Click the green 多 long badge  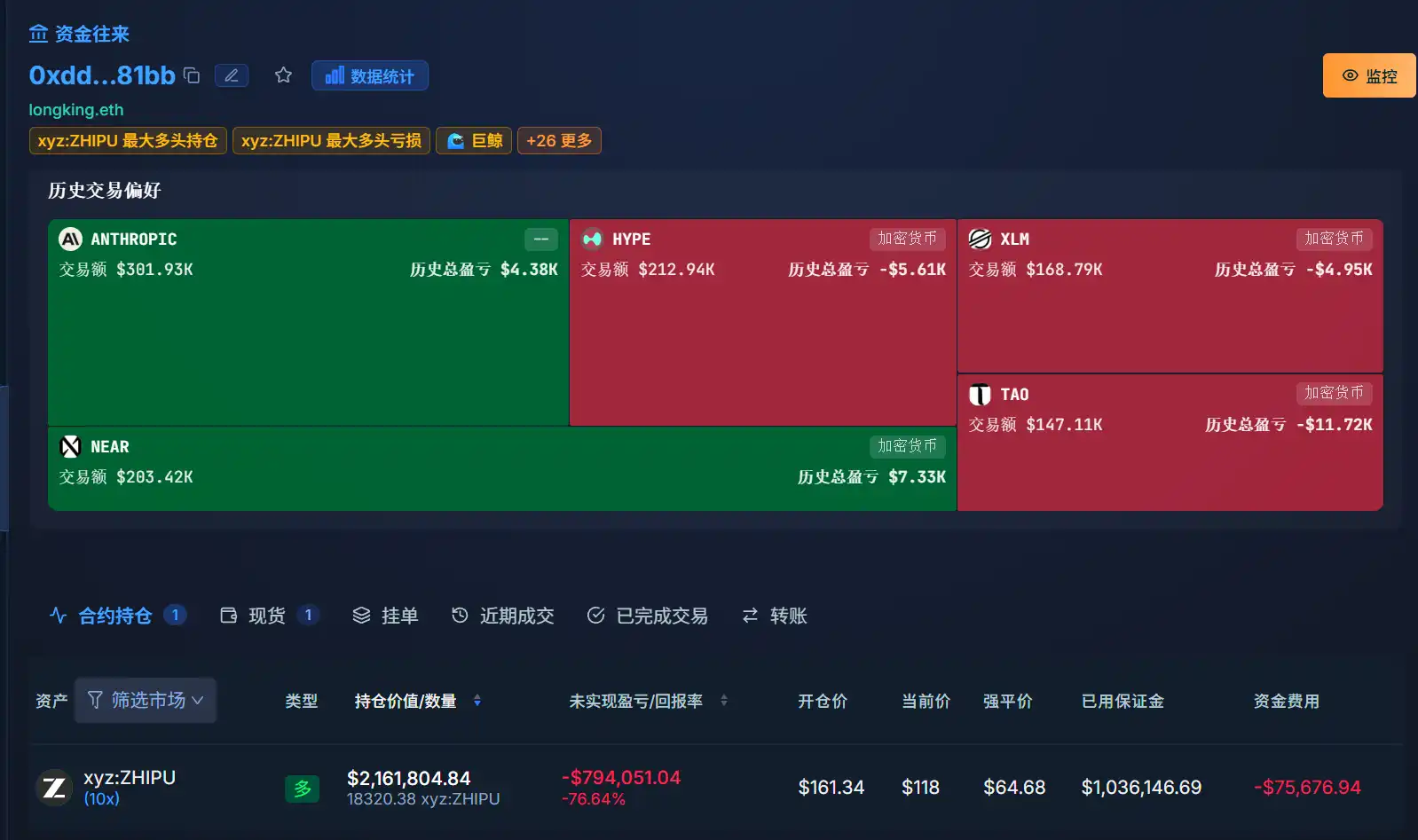302,789
